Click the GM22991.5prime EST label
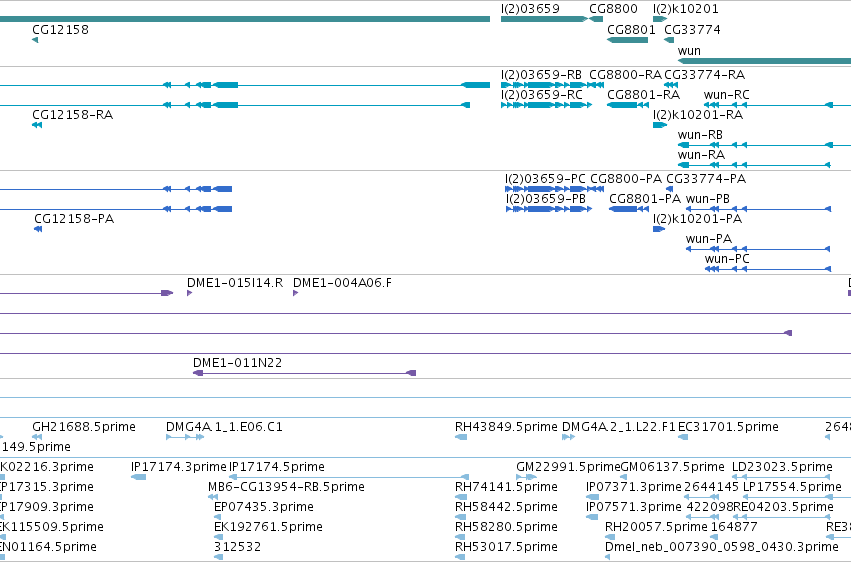 click(x=568, y=467)
